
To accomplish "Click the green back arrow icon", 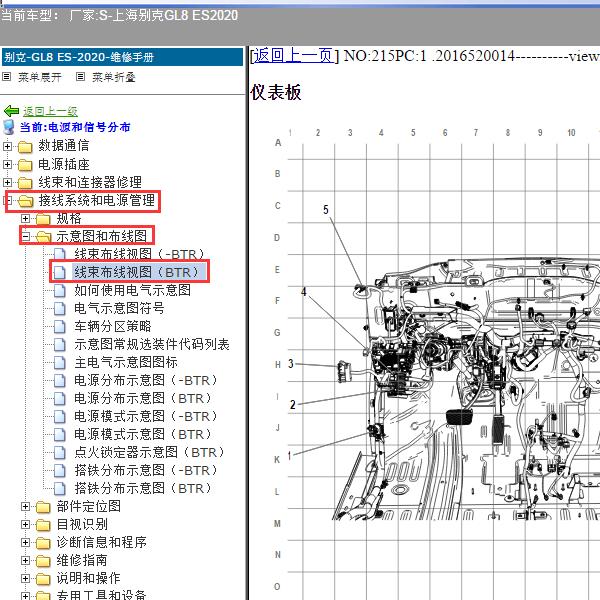I will coord(11,111).
